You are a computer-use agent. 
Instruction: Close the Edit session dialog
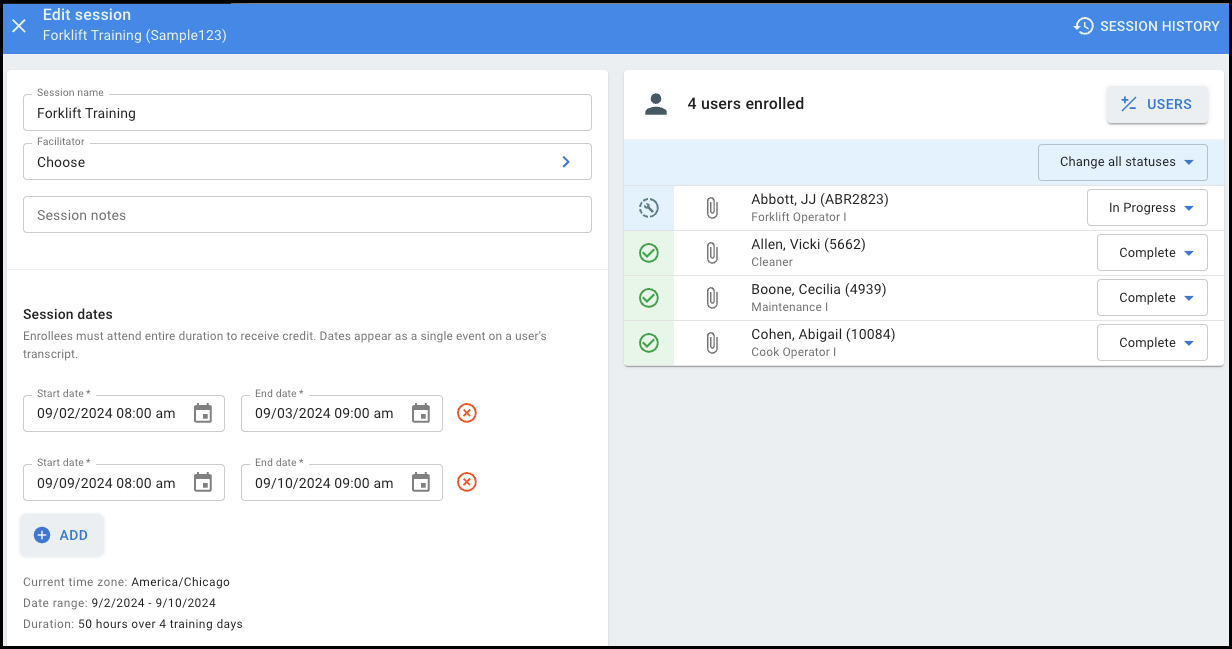19,26
